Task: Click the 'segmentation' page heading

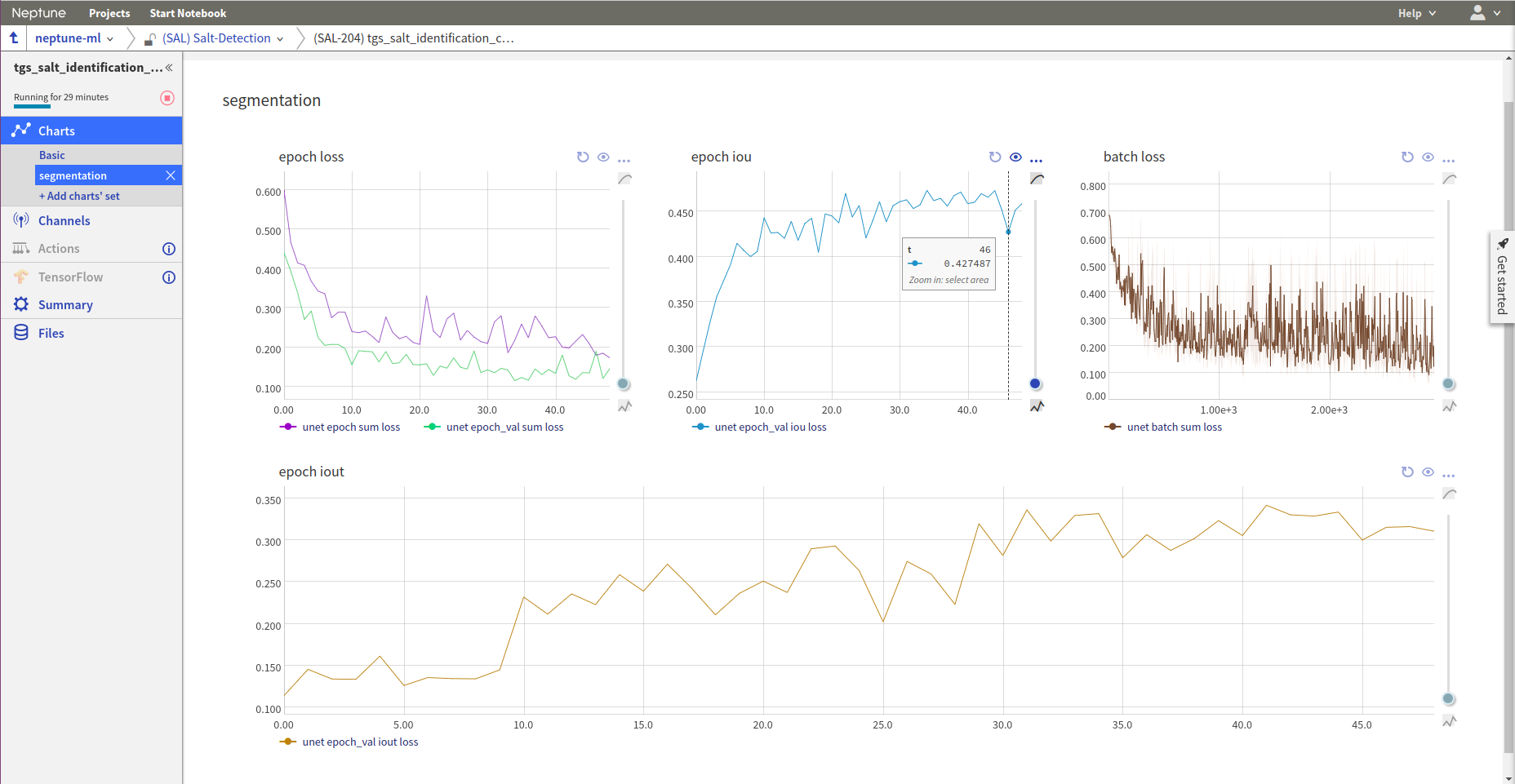Action: coord(272,100)
